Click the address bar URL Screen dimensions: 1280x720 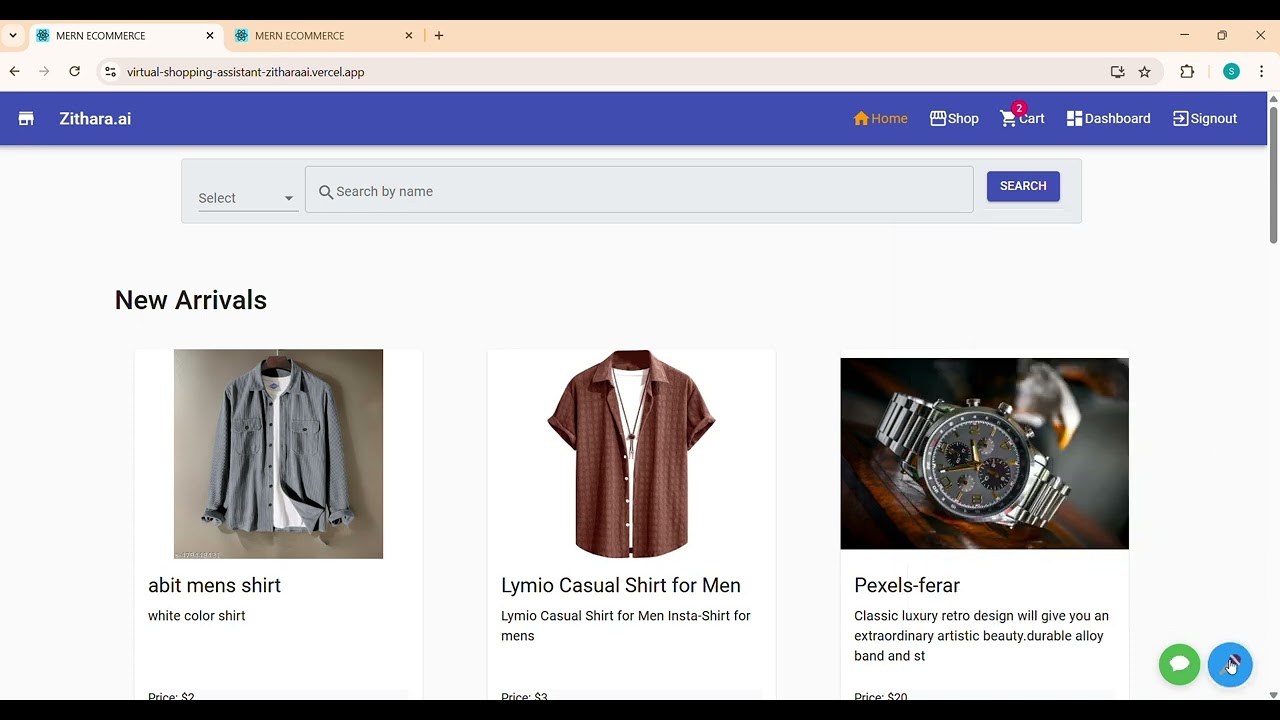(x=245, y=72)
